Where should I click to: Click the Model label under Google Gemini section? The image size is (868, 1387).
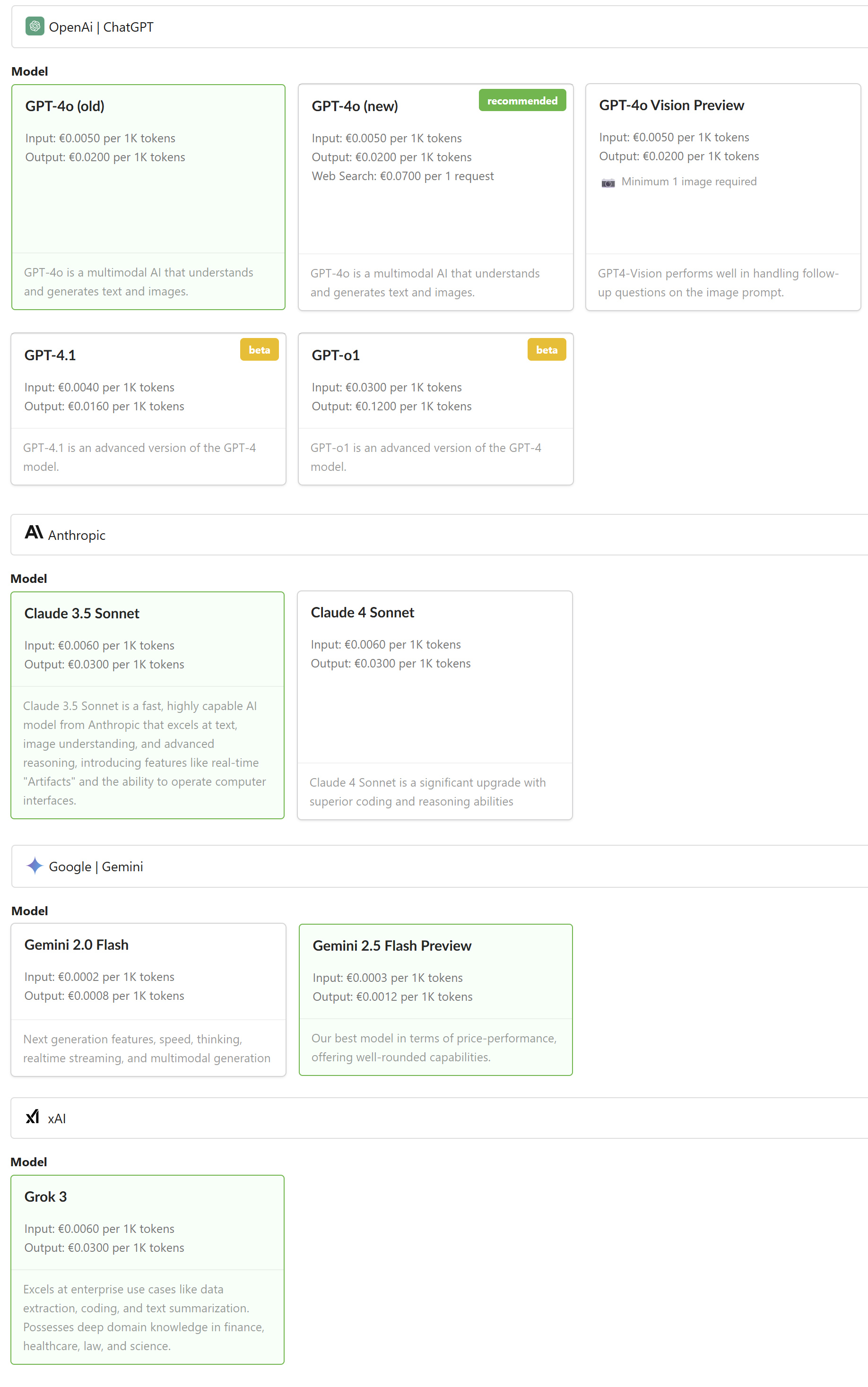pyautogui.click(x=30, y=910)
